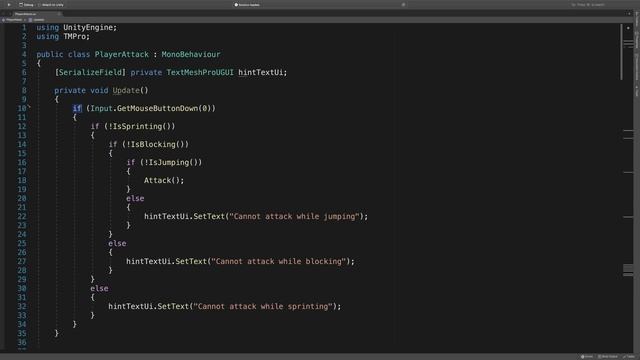This screenshot has width=640, height=360.
Task: Click 'hintTextUi' in the field declaration line
Action: click(260, 72)
